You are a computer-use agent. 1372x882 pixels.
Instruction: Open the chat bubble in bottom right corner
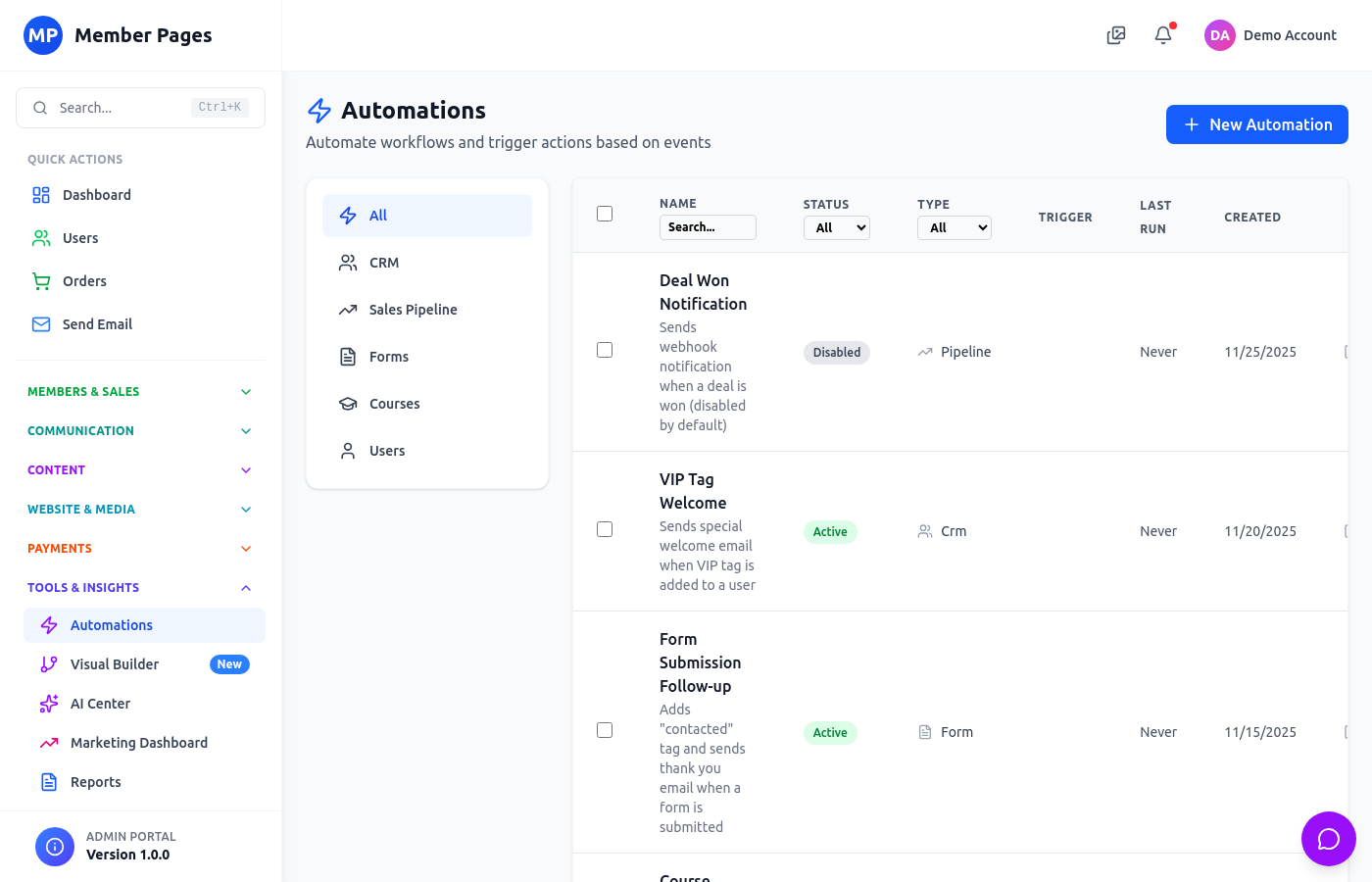point(1328,839)
